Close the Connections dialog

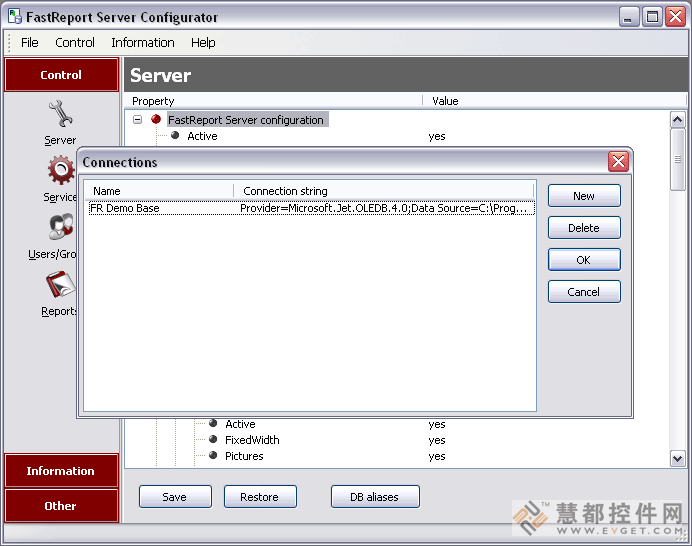tap(618, 162)
